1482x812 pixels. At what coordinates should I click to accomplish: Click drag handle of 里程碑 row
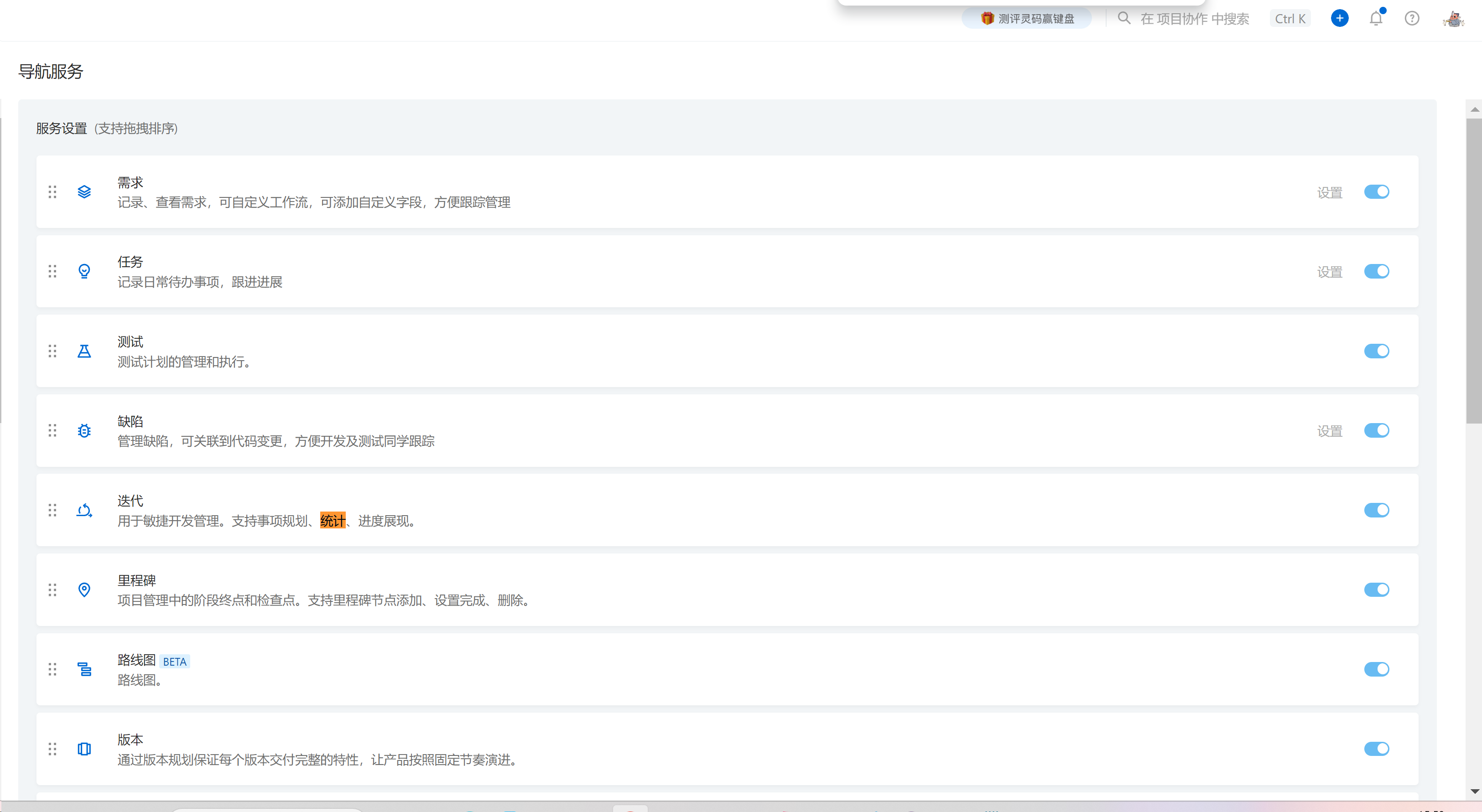pos(52,590)
